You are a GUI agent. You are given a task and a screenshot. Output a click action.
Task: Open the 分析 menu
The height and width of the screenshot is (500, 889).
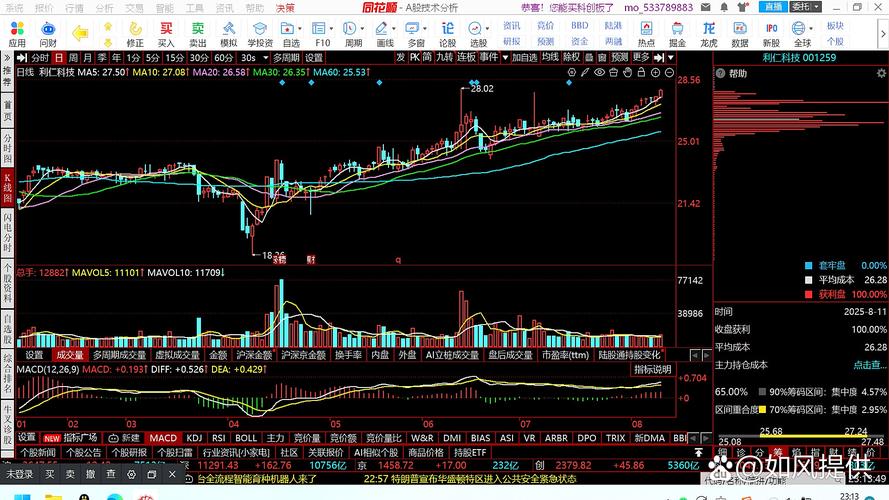point(104,7)
